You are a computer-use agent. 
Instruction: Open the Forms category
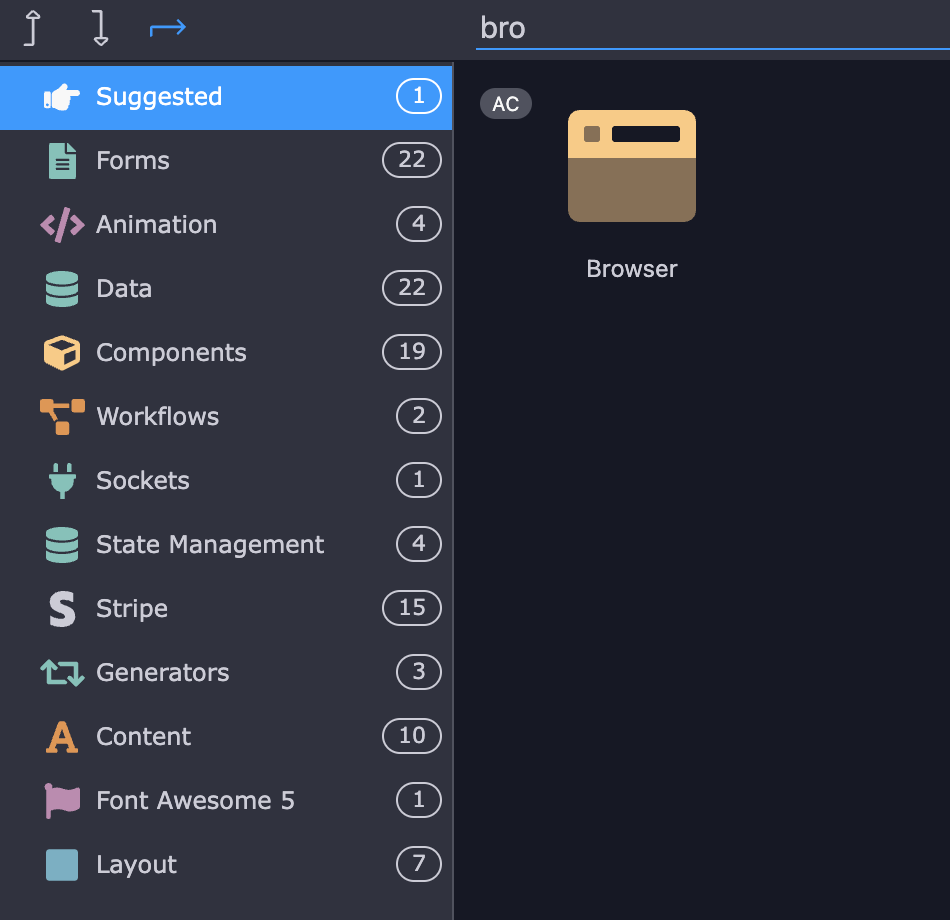coord(133,161)
